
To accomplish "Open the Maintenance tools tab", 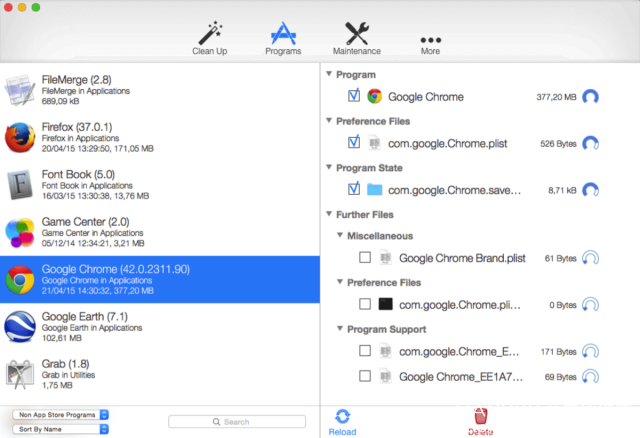I will 357,38.
